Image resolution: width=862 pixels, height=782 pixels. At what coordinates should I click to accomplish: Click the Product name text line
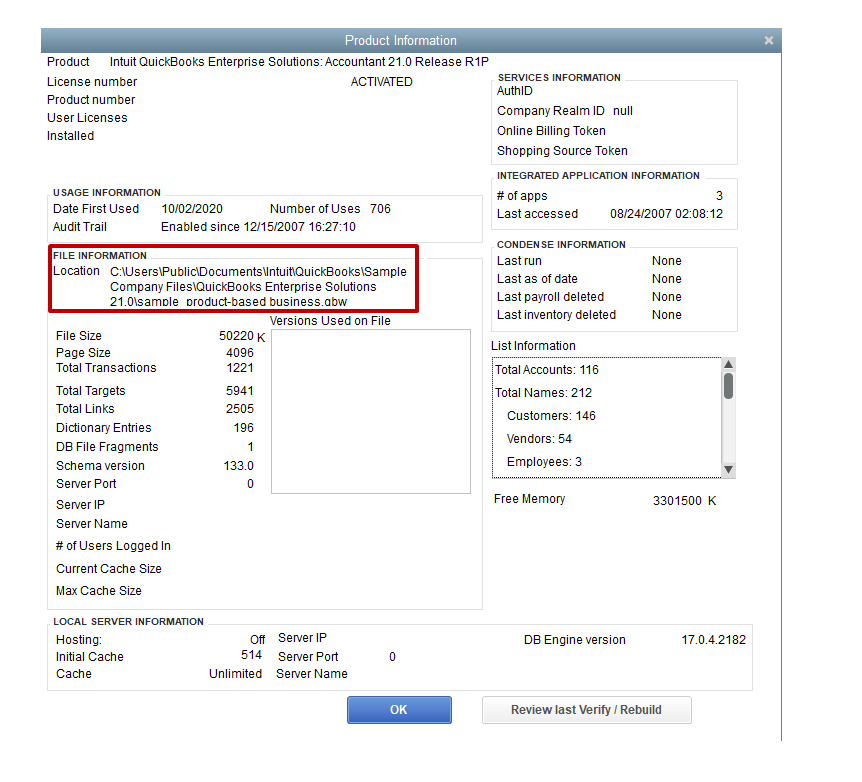299,62
